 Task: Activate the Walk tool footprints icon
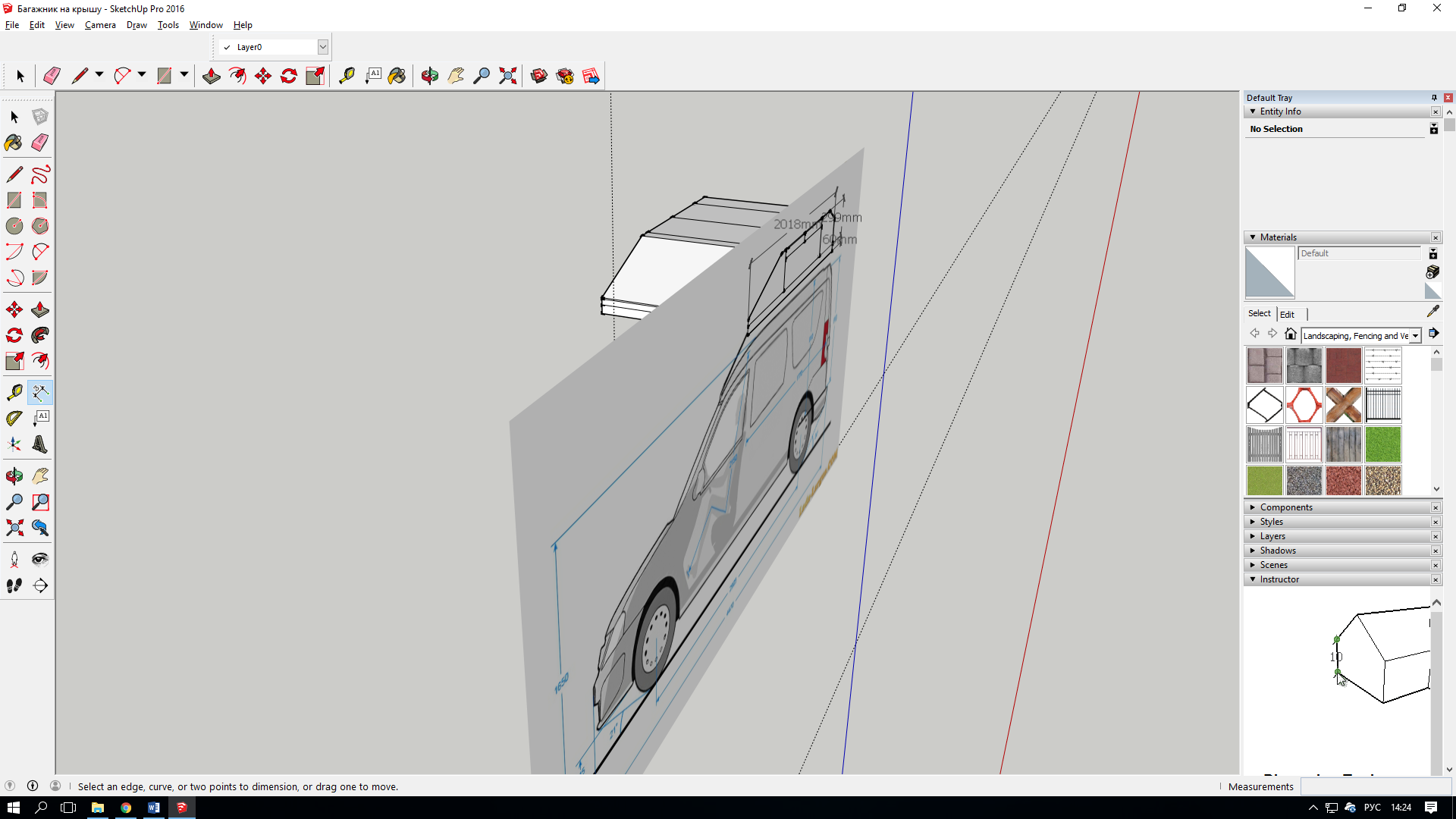(x=14, y=585)
